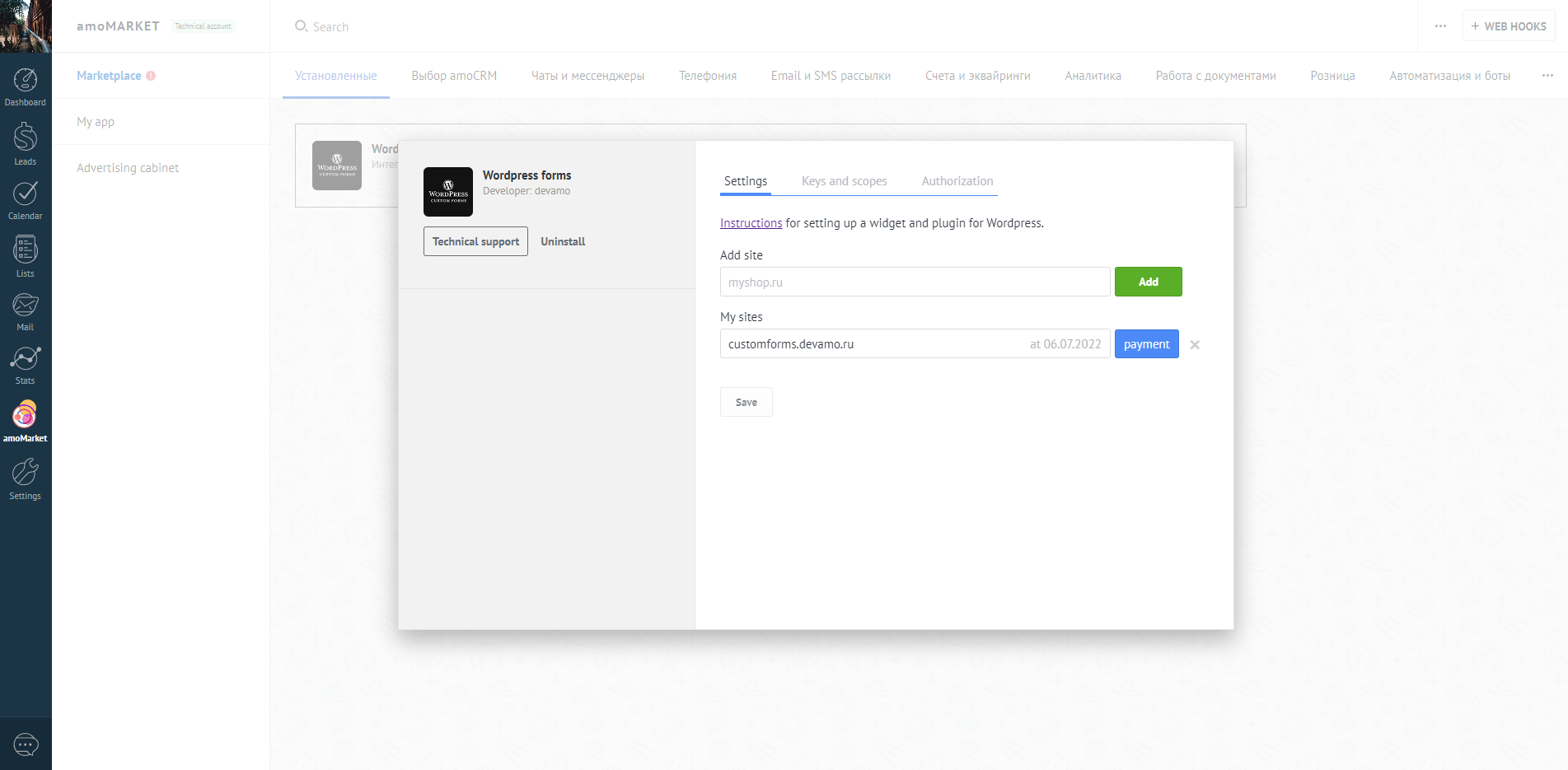Go to Leads in sidebar
Screen dimensions: 1568x770
[x=26, y=144]
